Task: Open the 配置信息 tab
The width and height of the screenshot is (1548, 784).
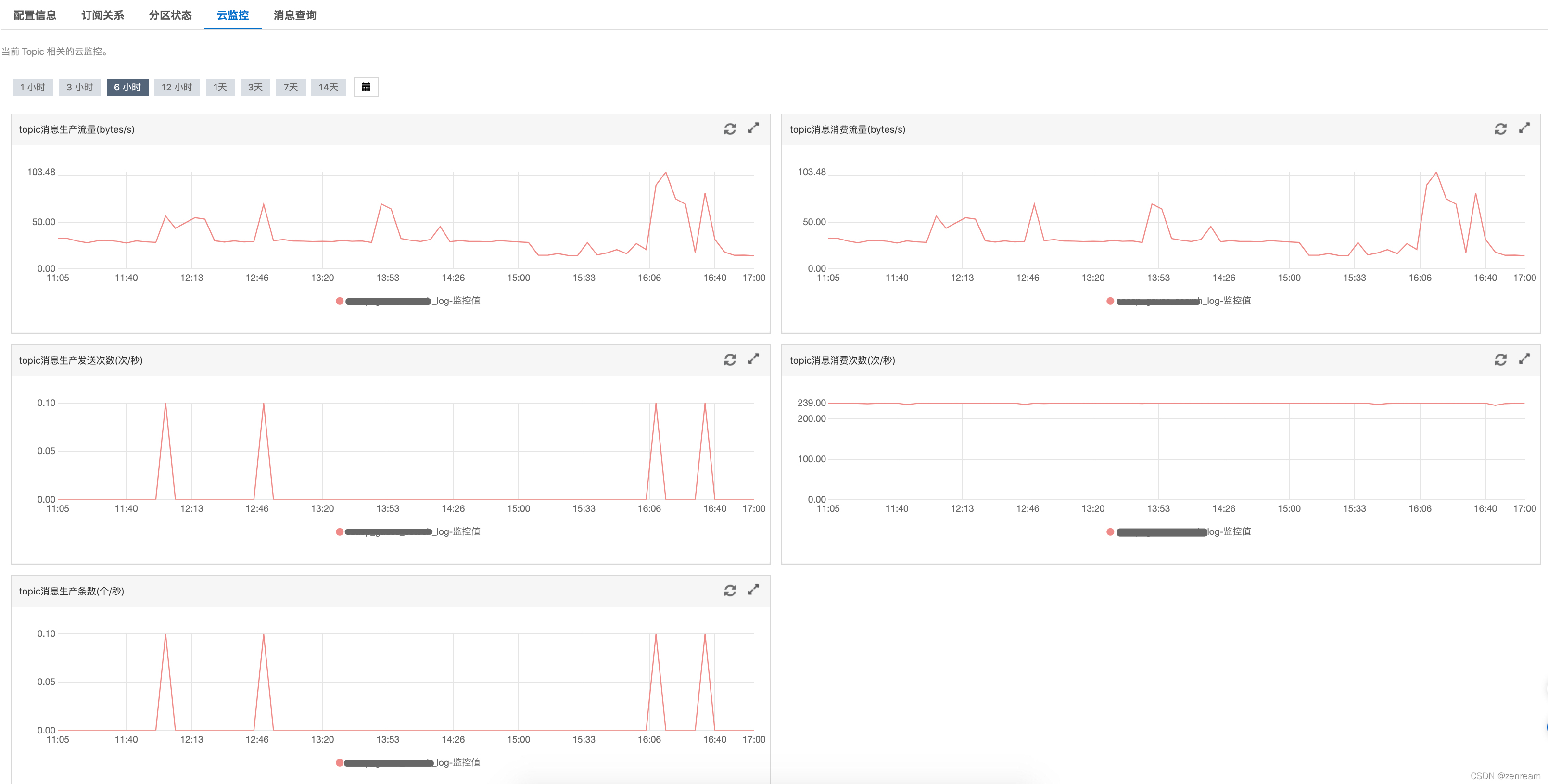Action: pyautogui.click(x=35, y=15)
